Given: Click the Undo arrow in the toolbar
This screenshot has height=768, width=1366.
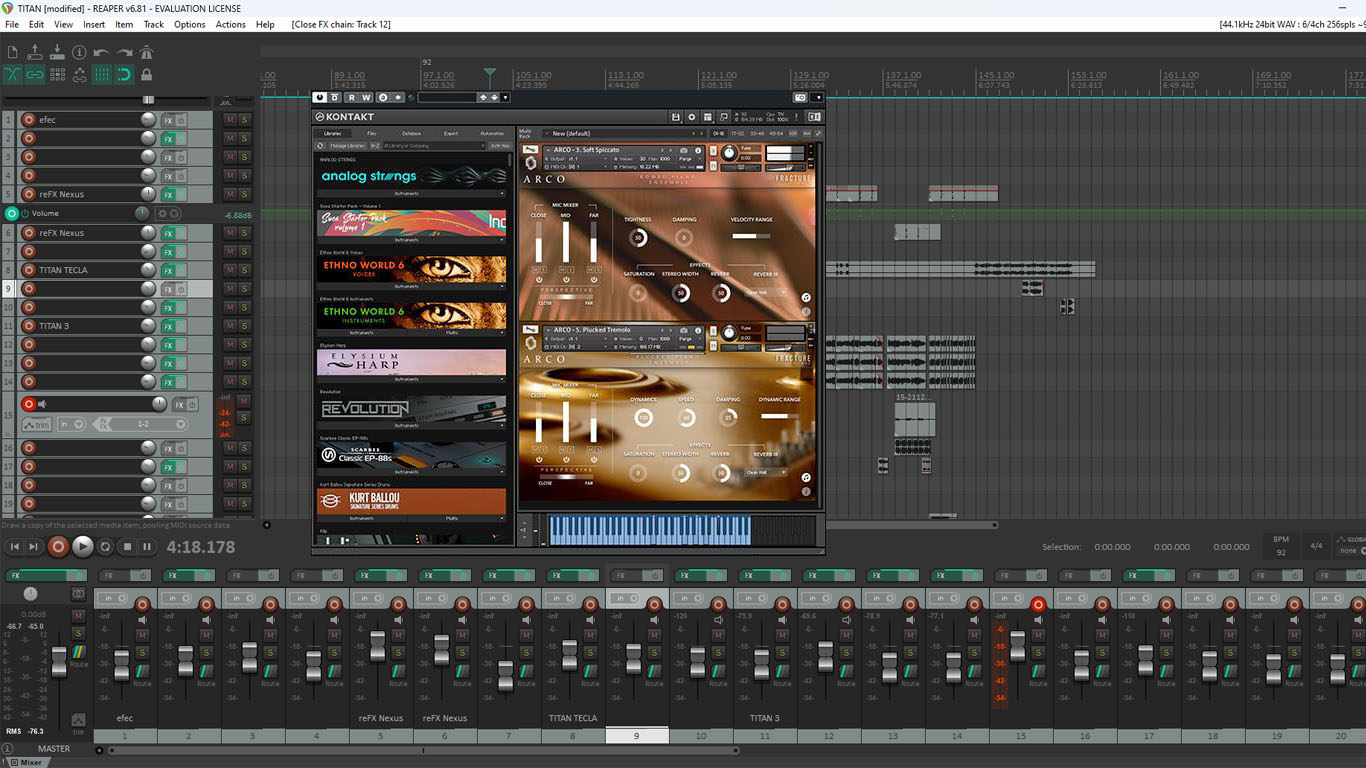Looking at the screenshot, I should pos(101,52).
